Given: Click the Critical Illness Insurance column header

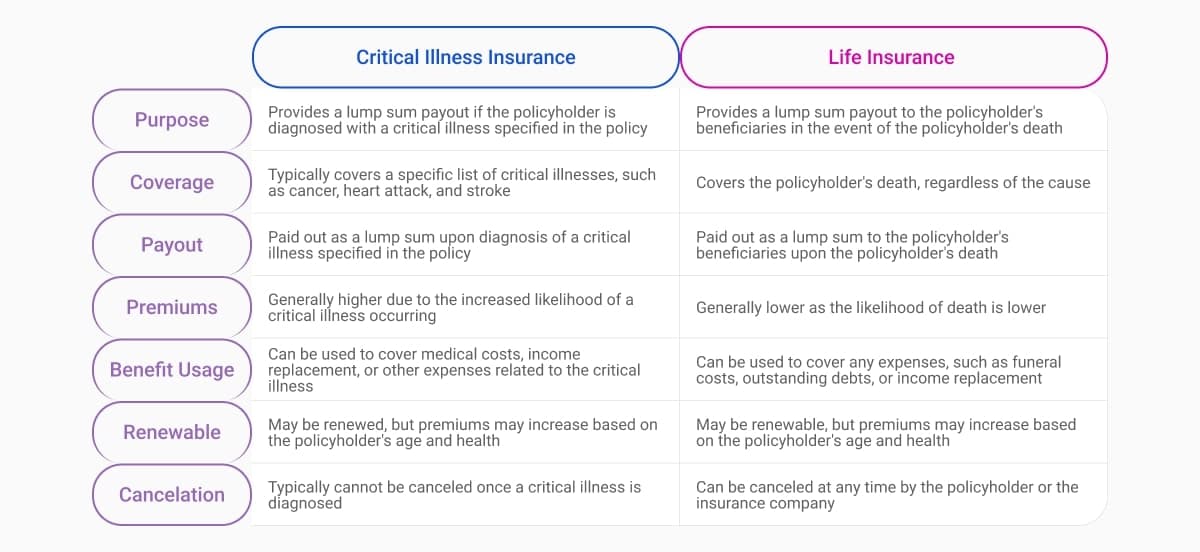Looking at the screenshot, I should click(x=465, y=57).
